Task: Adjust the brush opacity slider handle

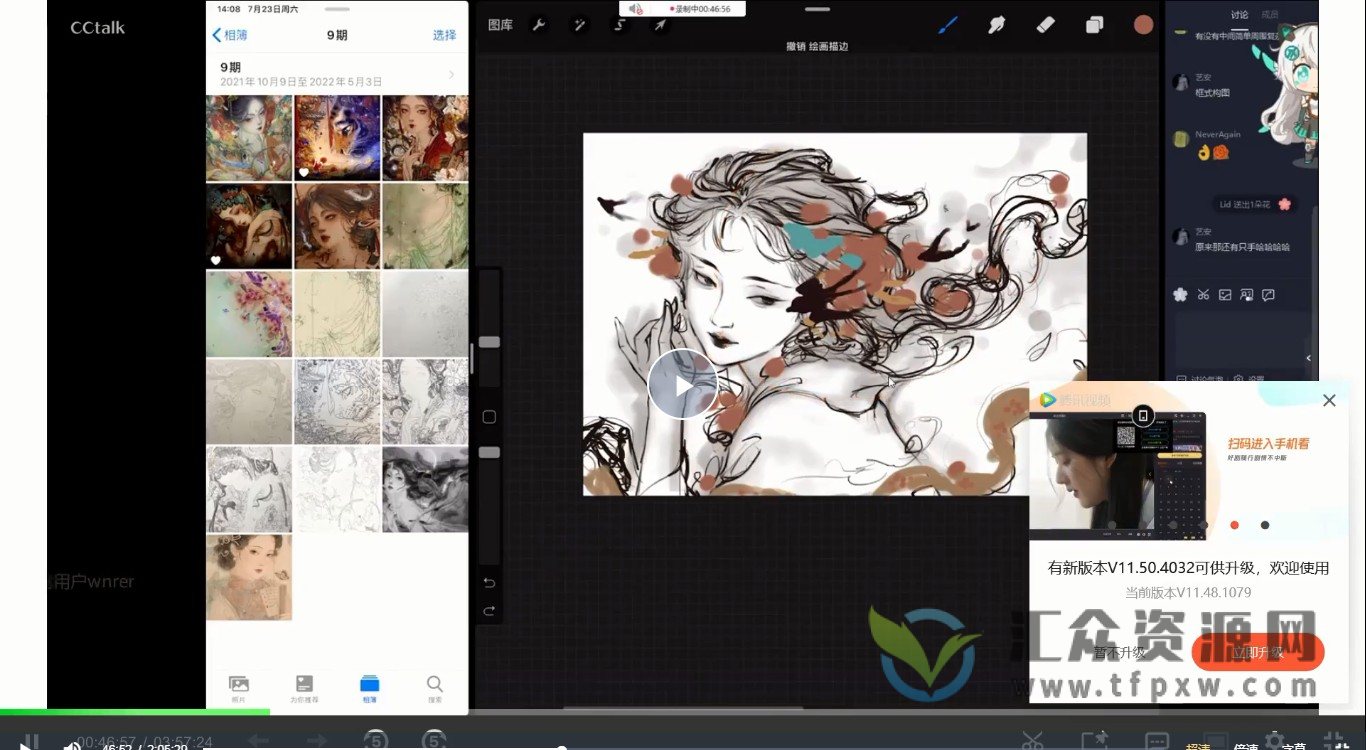Action: click(489, 452)
